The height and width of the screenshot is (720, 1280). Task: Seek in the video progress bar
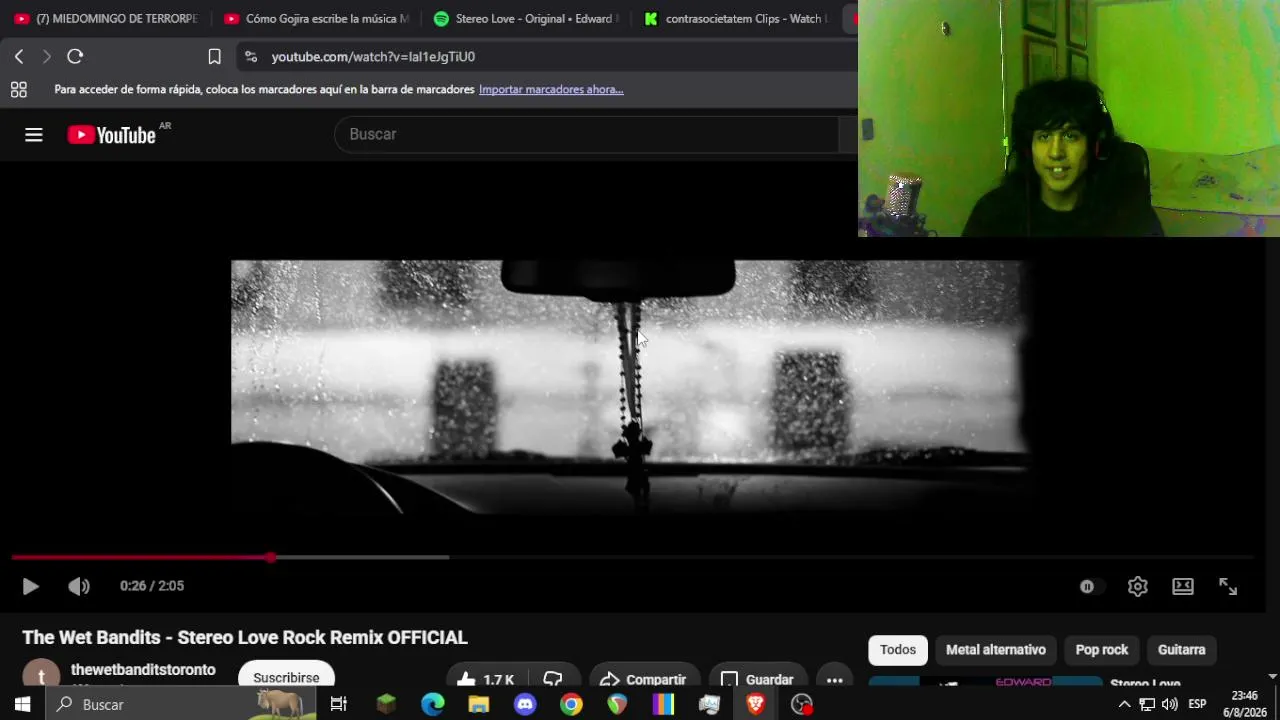pos(632,557)
